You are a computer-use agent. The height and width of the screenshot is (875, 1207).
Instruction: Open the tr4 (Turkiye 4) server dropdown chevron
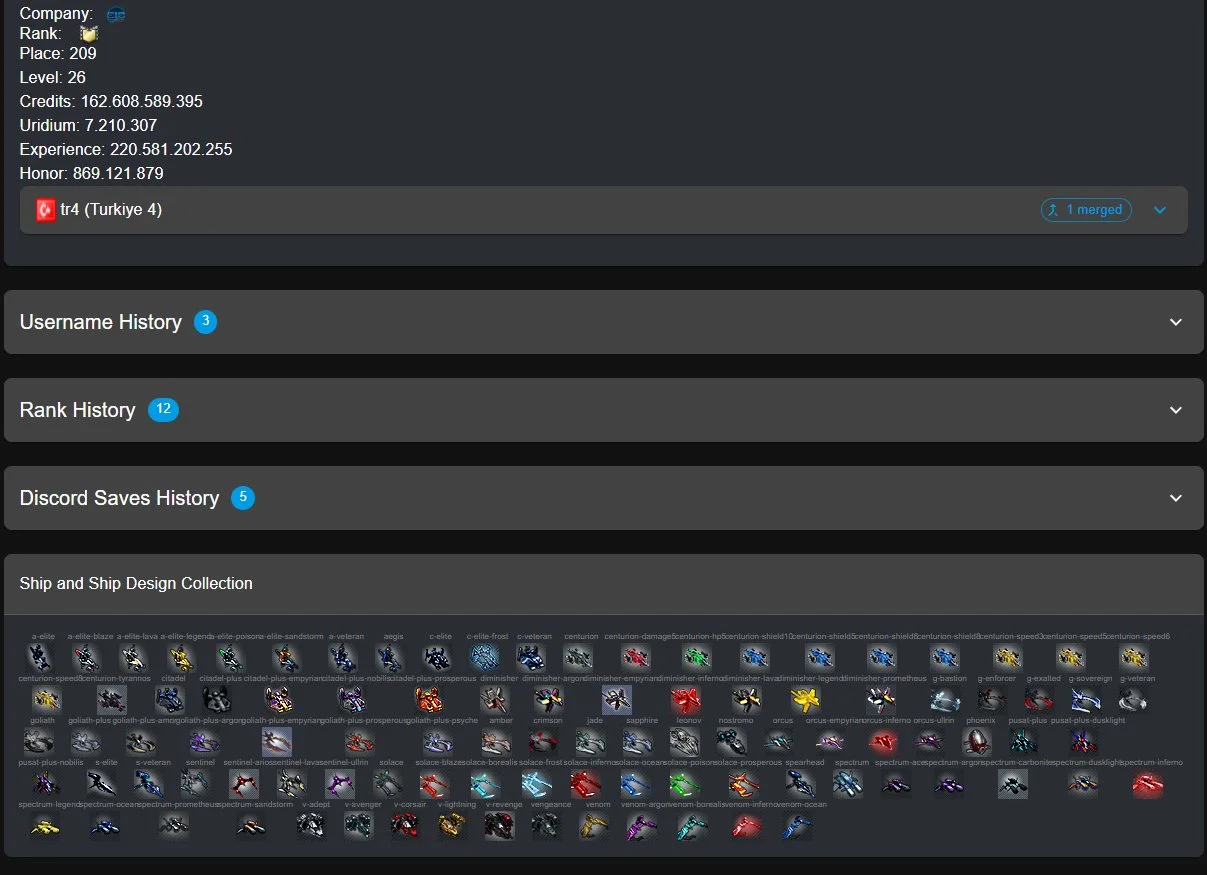(1160, 210)
